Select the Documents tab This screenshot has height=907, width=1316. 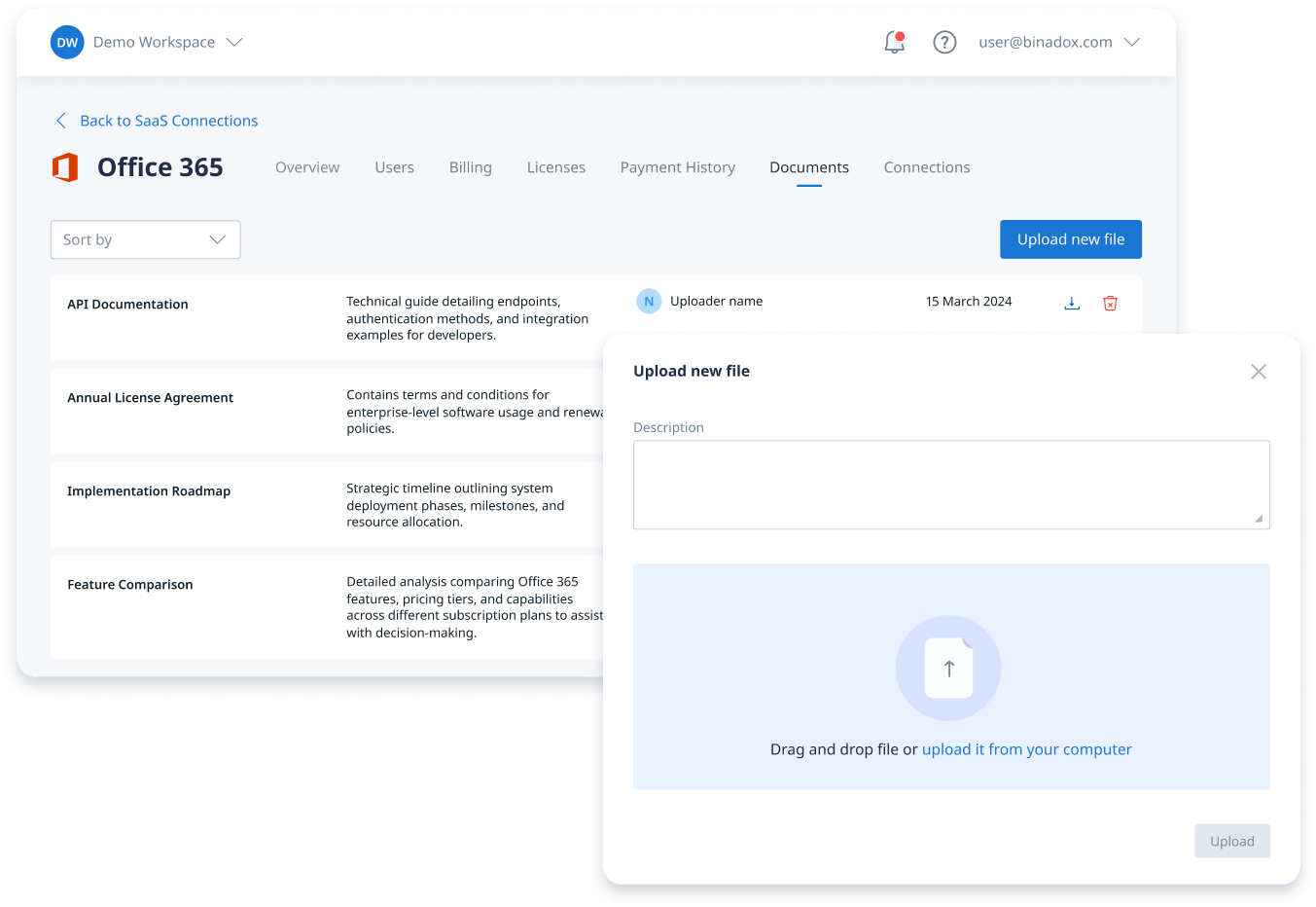click(x=809, y=167)
